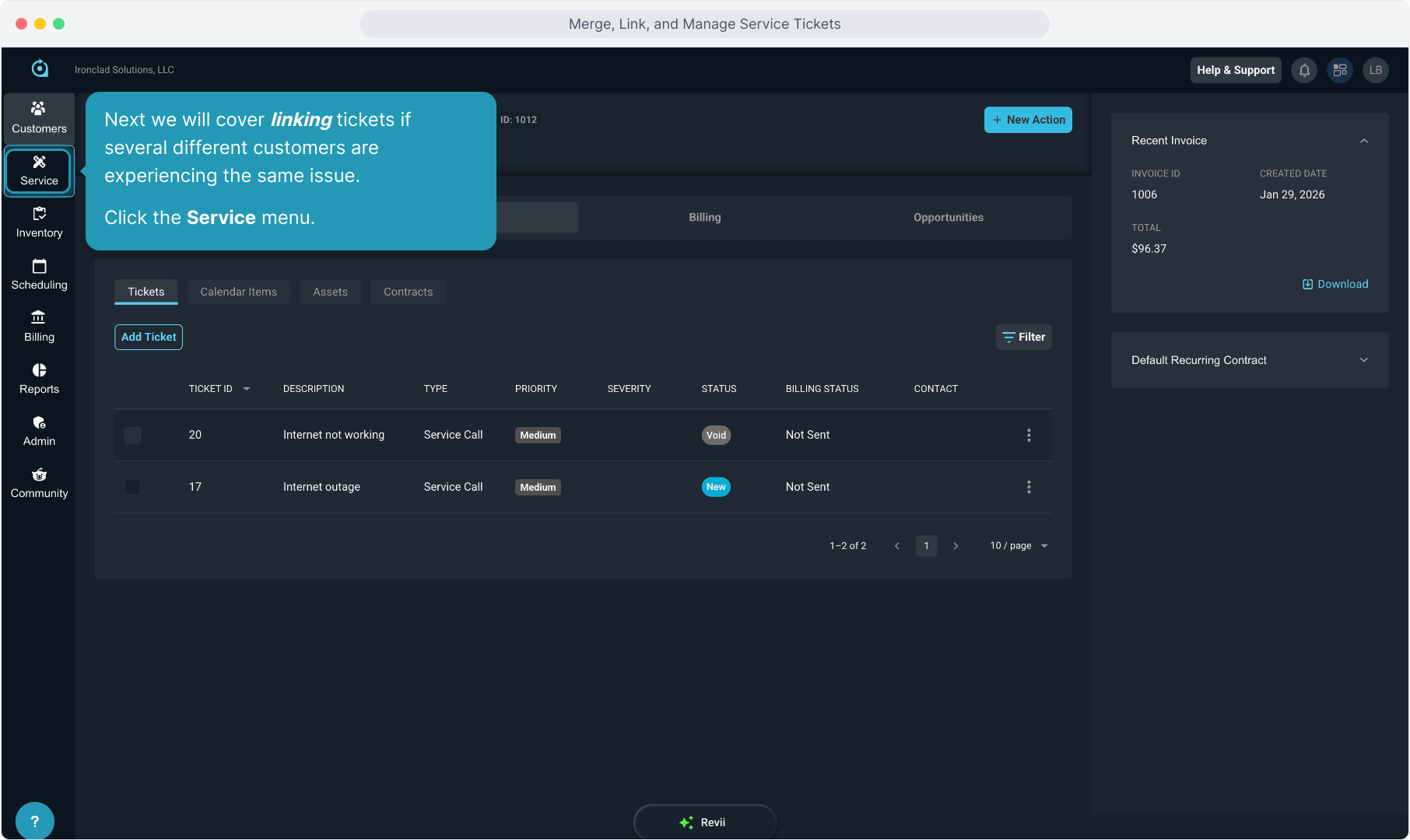Open the Community page
Screen dimensions: 1410x840
[39, 483]
